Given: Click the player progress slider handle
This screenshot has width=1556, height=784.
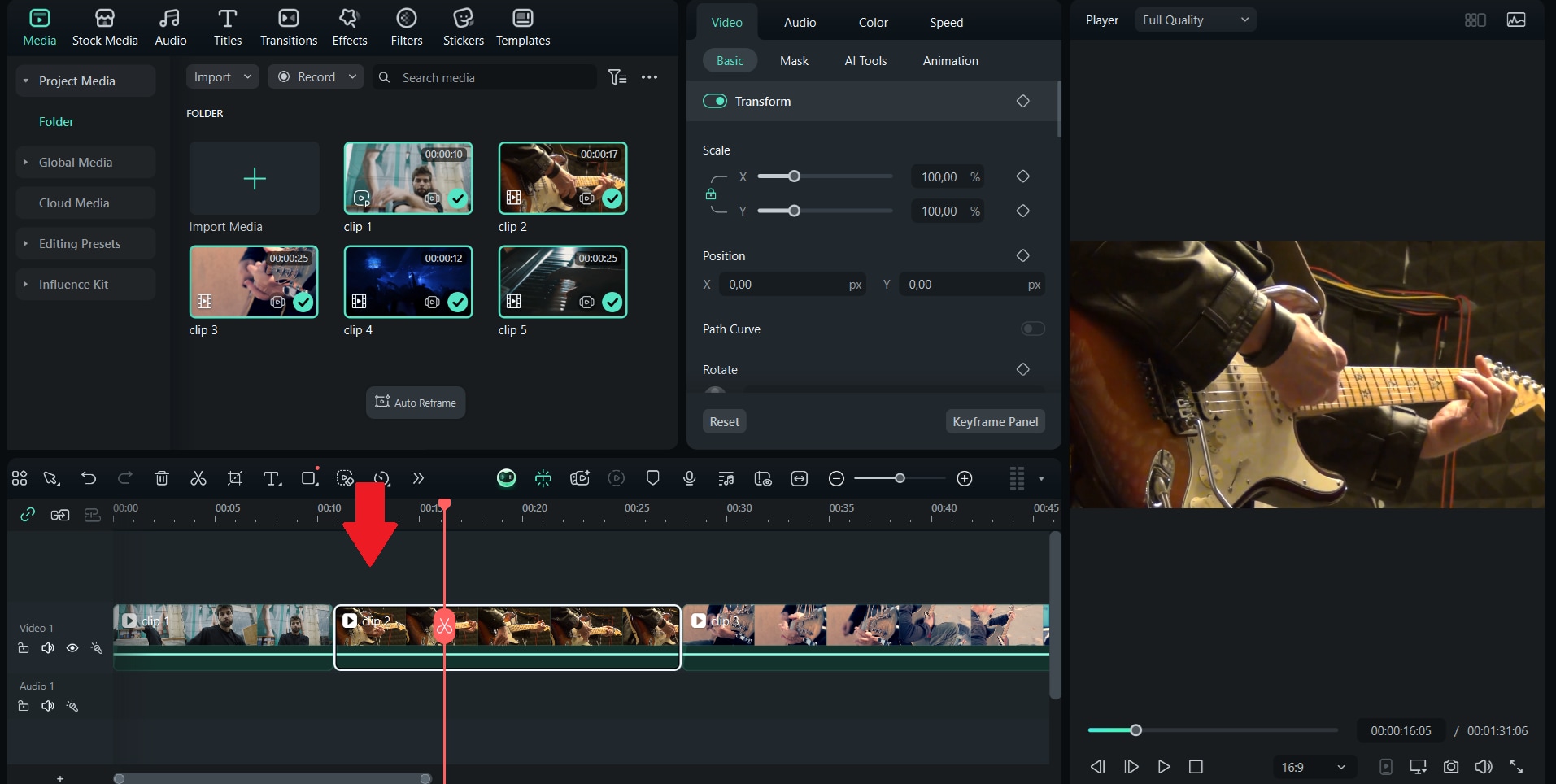Looking at the screenshot, I should [1136, 730].
